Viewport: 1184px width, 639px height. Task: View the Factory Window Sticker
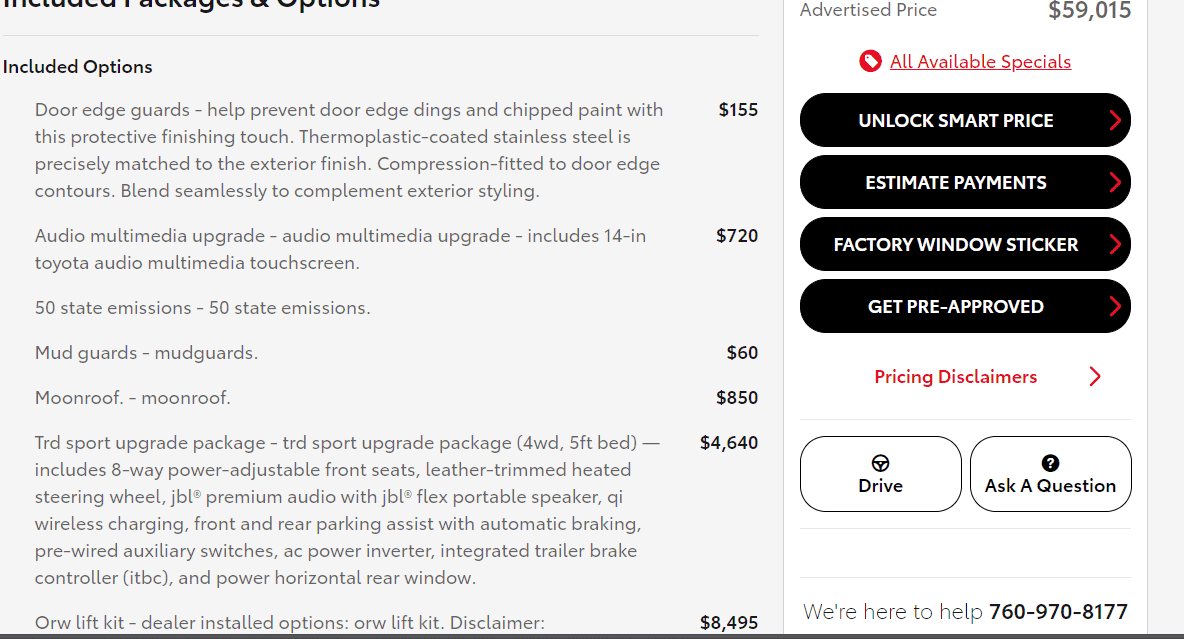click(x=955, y=245)
